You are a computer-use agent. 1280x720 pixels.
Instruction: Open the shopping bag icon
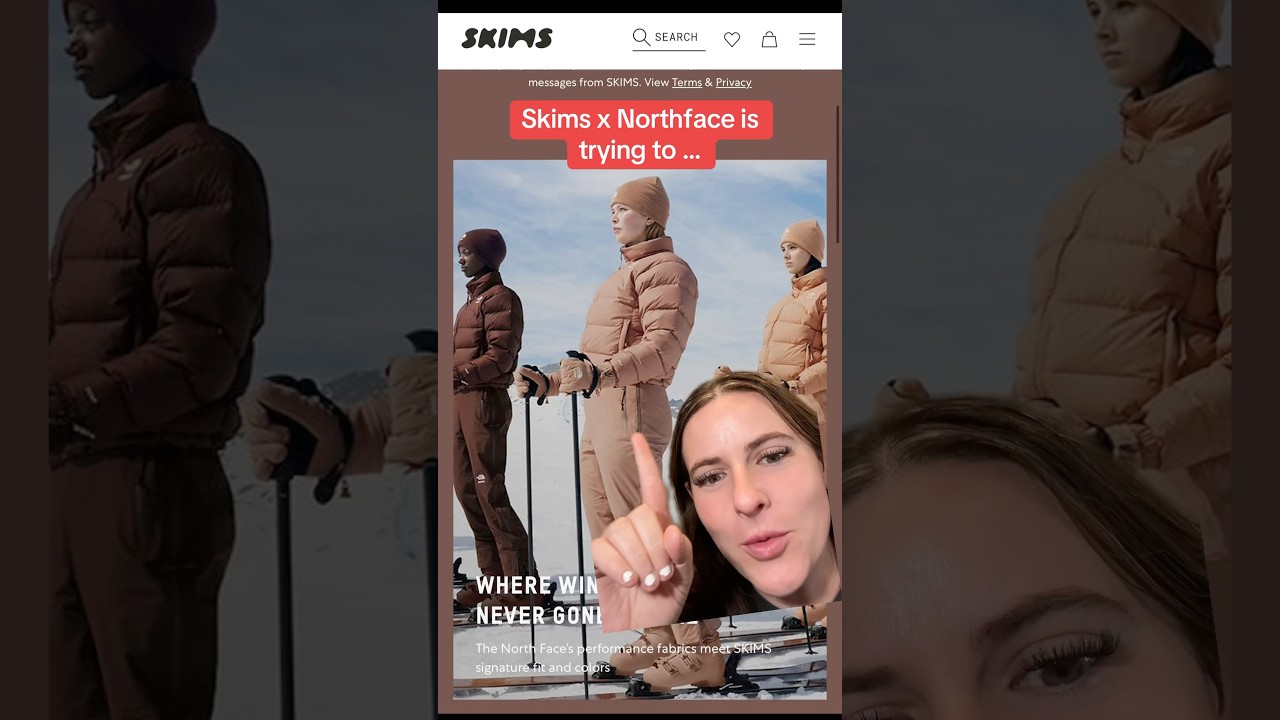click(x=769, y=39)
